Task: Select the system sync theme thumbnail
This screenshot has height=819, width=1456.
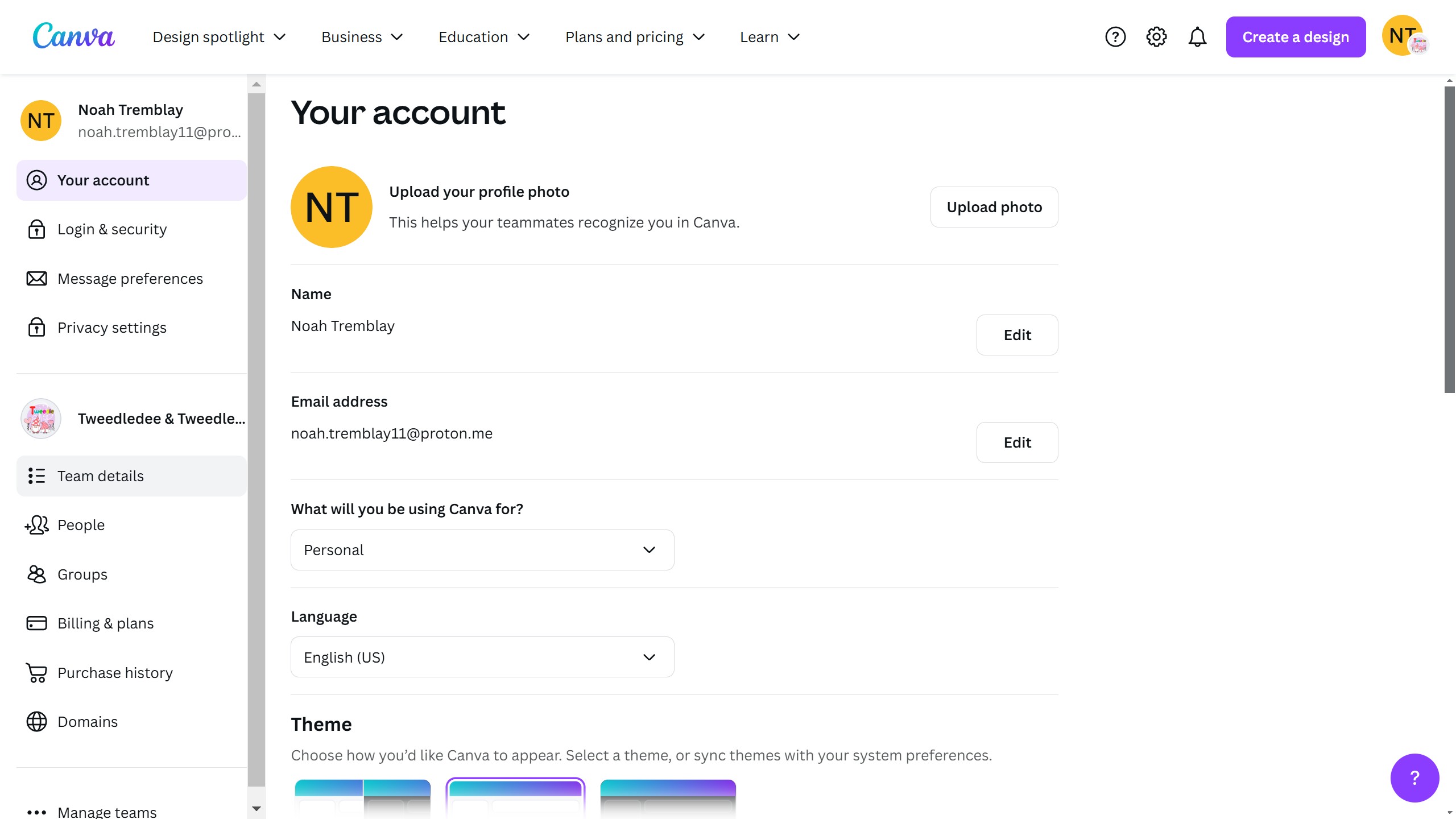Action: [363, 798]
